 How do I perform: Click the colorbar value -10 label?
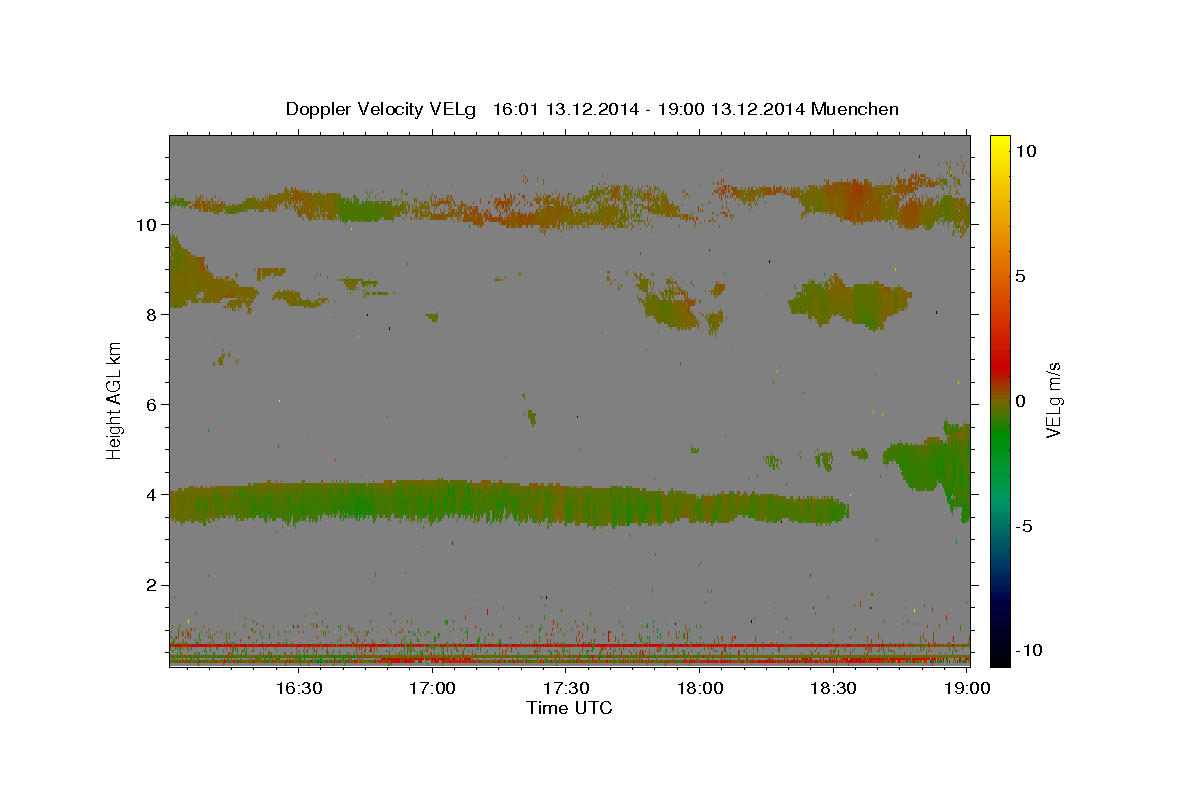1027,650
